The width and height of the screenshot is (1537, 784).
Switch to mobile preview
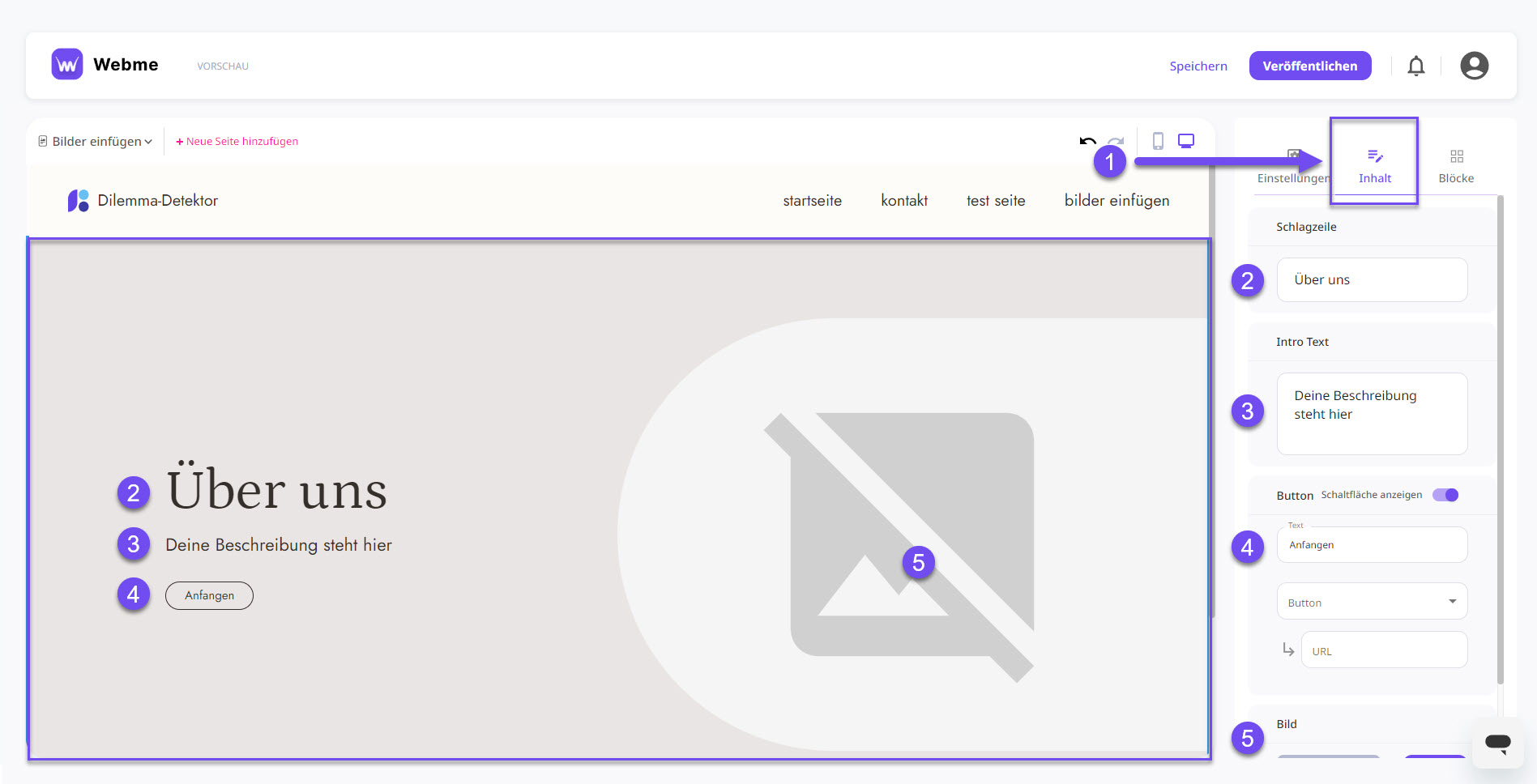(1158, 141)
